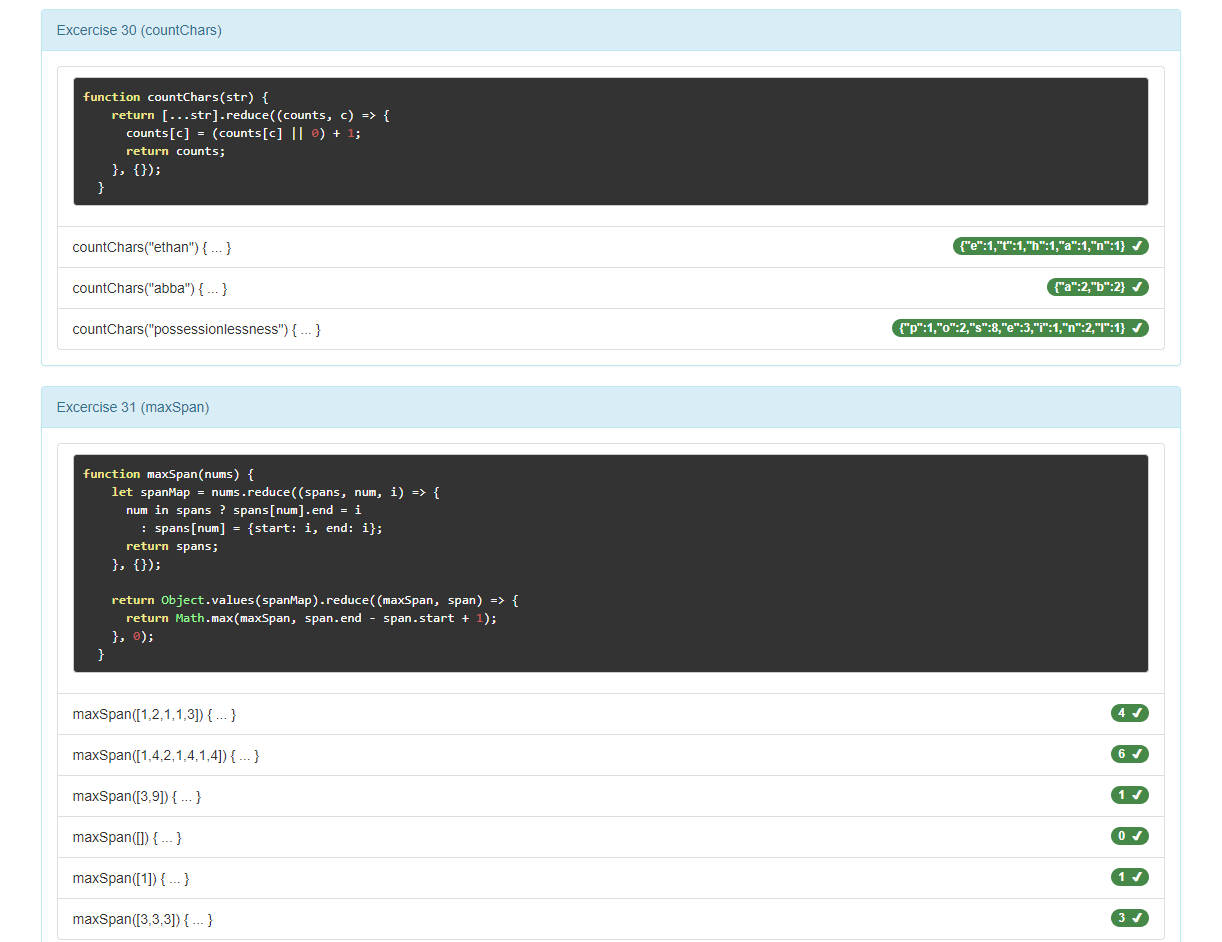Viewport: 1222px width, 942px height.
Task: Open the maxSpan([]) test row
Action: (127, 838)
